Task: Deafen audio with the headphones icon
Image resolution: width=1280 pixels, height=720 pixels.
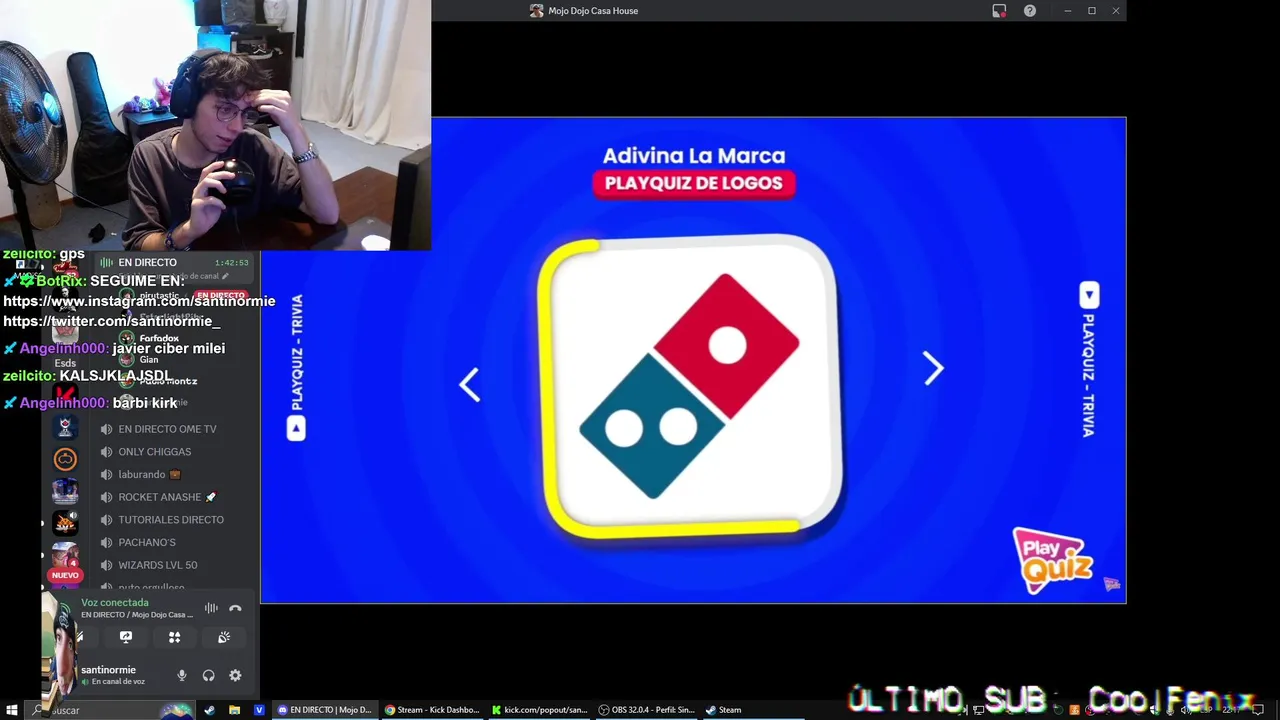Action: [x=208, y=676]
